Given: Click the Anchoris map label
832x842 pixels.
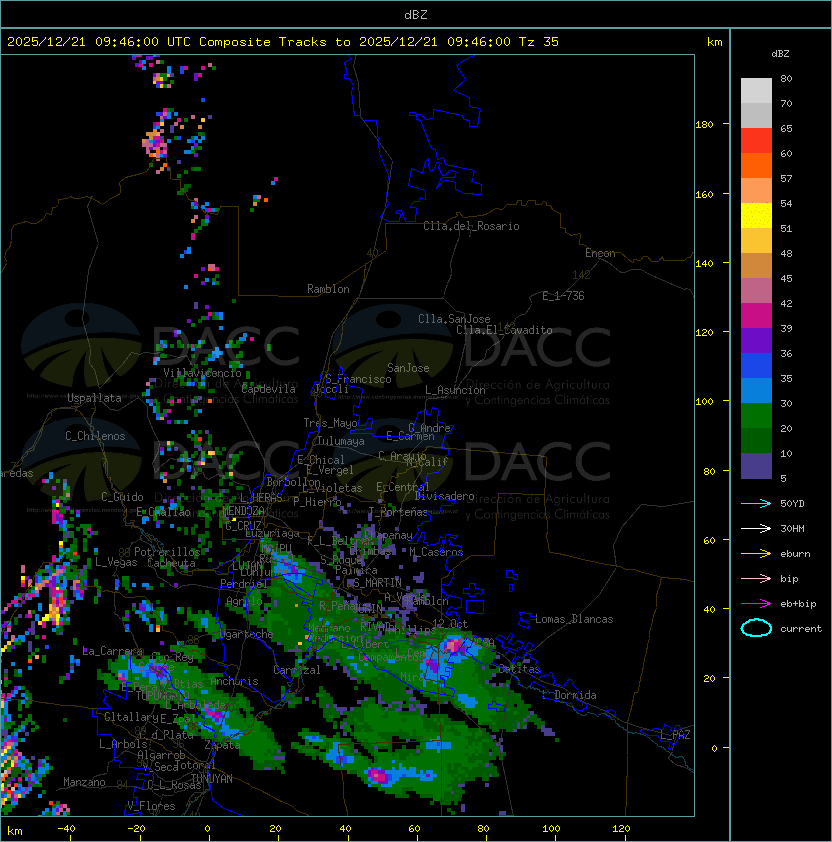Looking at the screenshot, I should coord(234,681).
